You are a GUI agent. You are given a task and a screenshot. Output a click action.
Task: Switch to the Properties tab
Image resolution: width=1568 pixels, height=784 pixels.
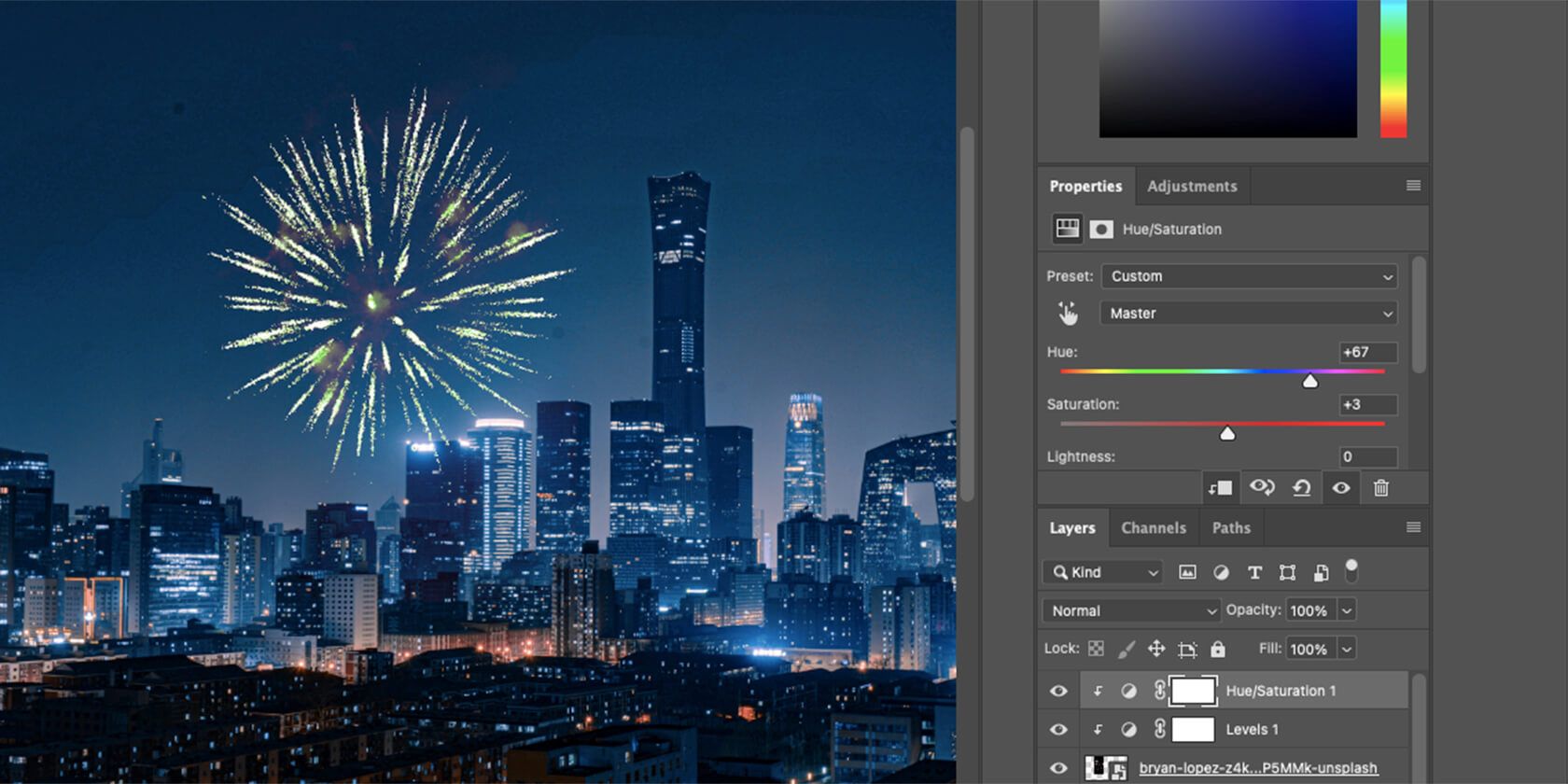(x=1085, y=186)
